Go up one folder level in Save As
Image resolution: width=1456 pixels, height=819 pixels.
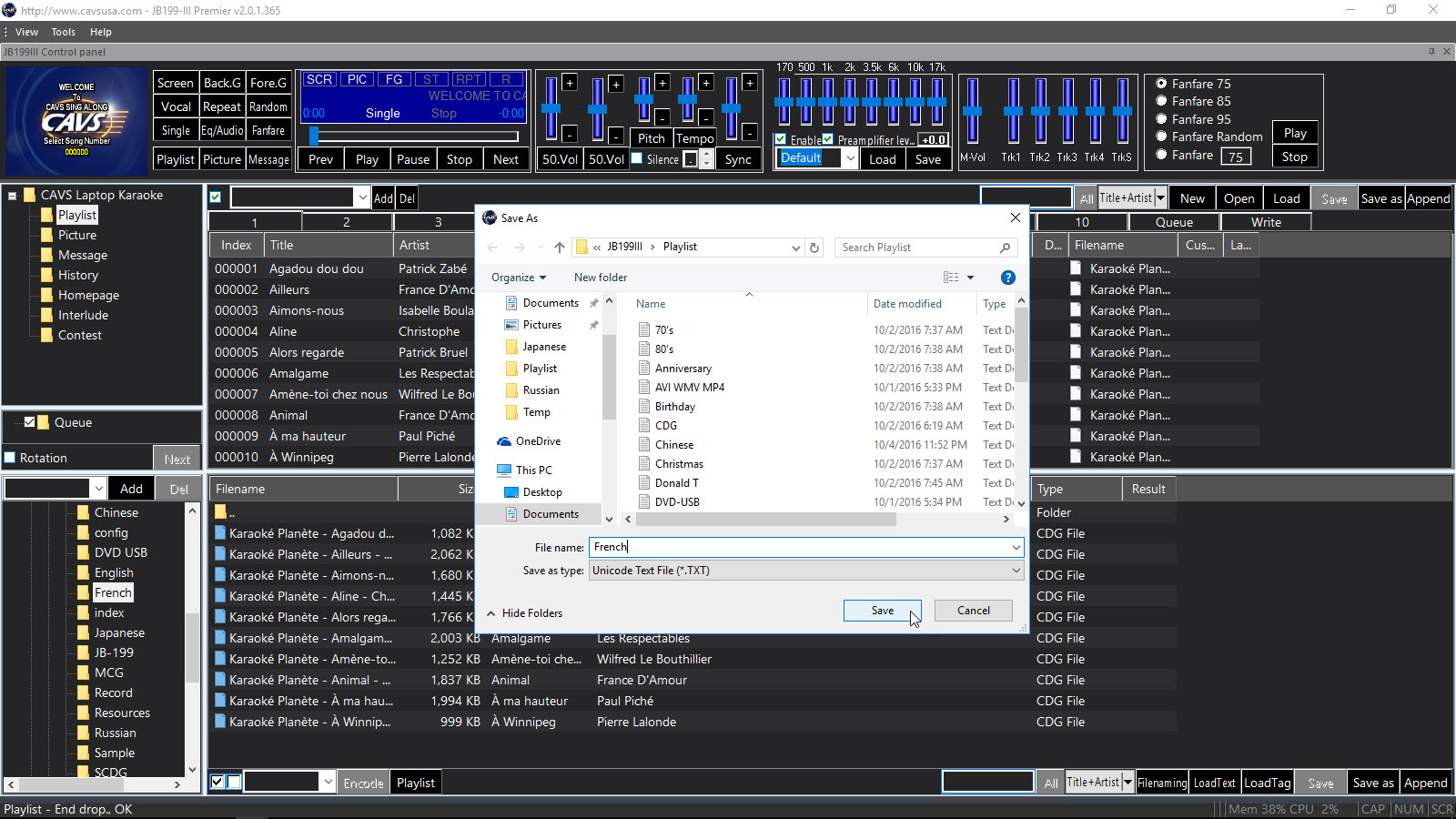tap(559, 248)
